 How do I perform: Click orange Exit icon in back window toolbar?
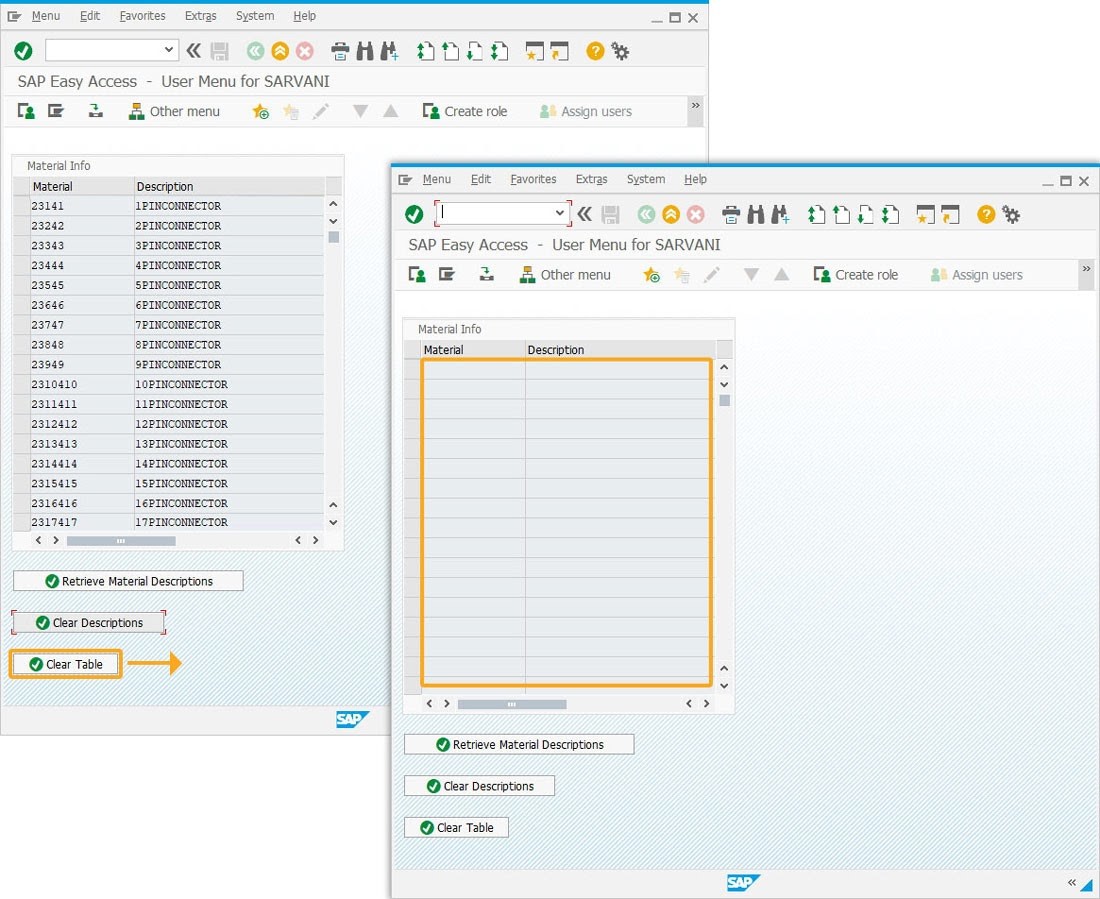point(280,51)
